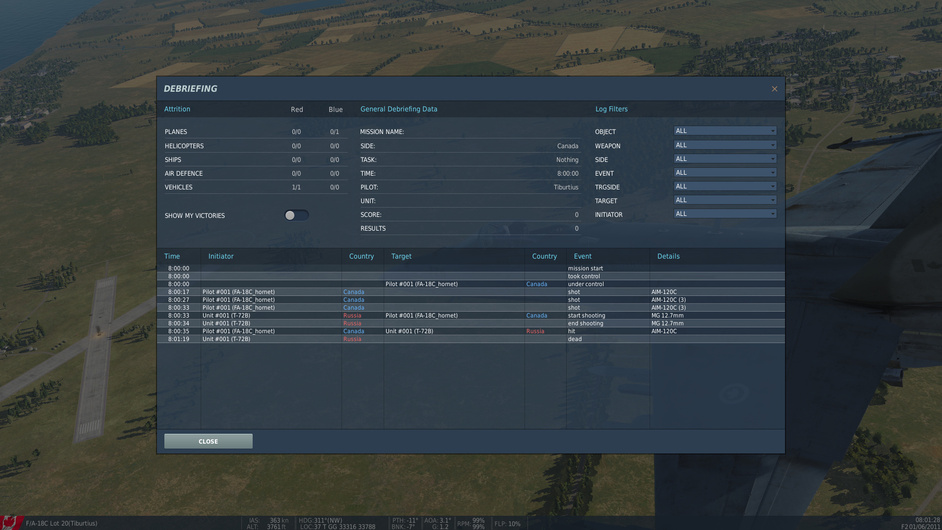
Task: Open the INITIATOR filter dropdown
Action: click(x=725, y=214)
